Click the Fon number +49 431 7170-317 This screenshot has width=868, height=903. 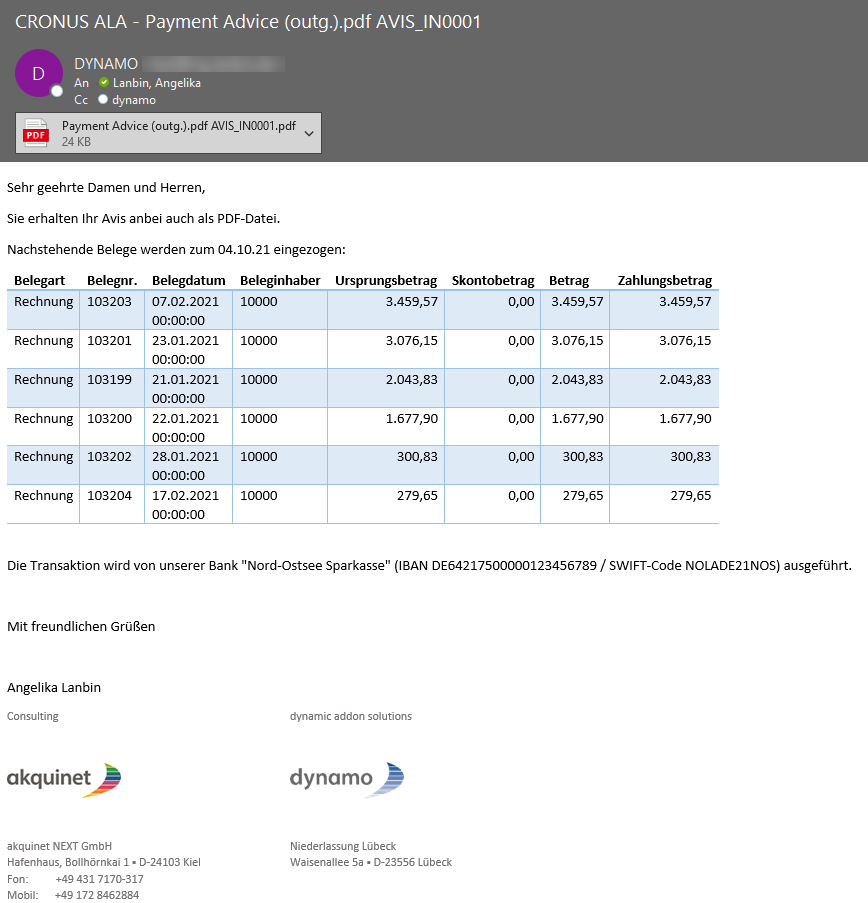[x=99, y=879]
